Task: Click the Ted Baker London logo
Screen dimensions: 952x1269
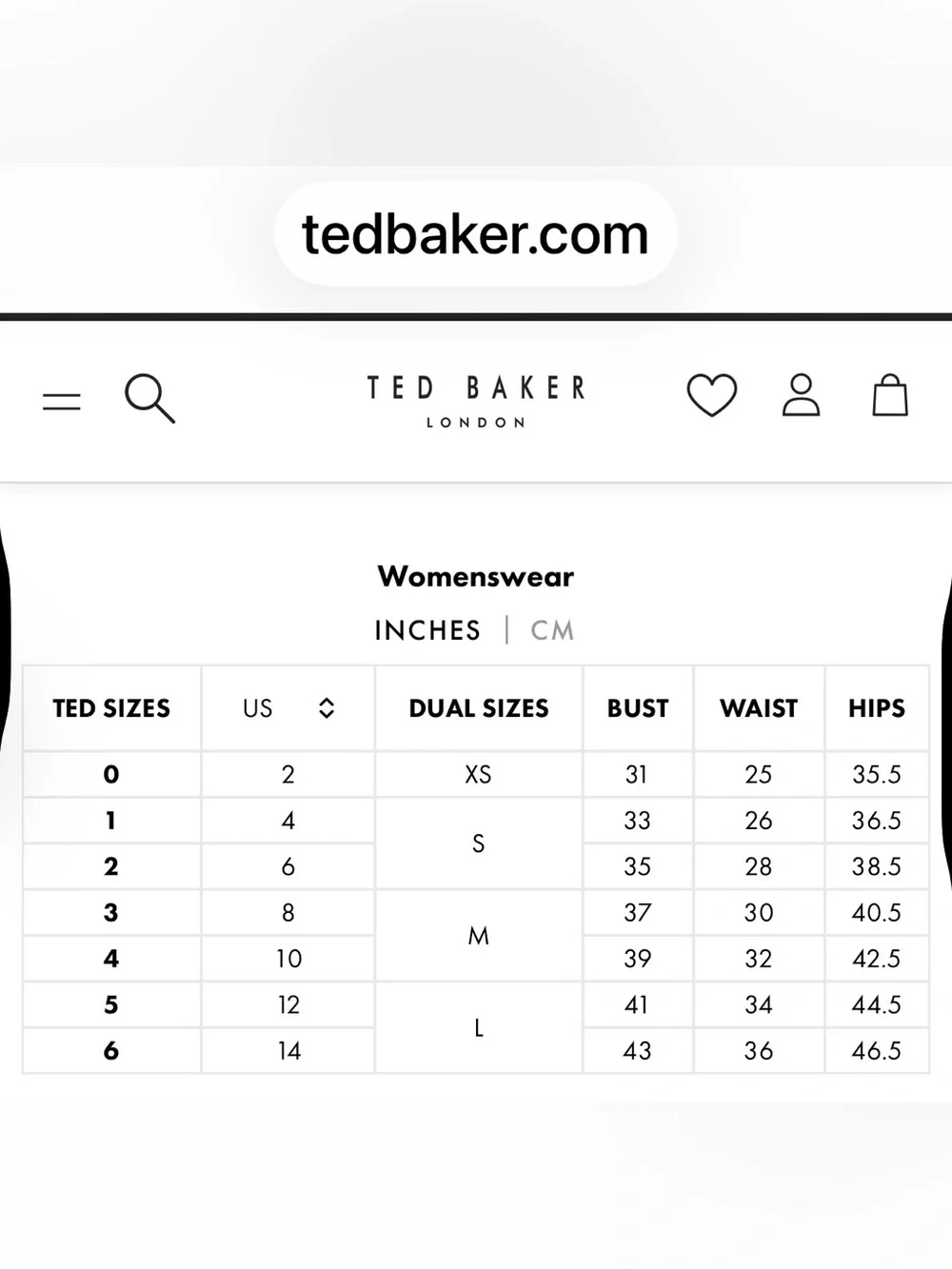Action: click(476, 401)
